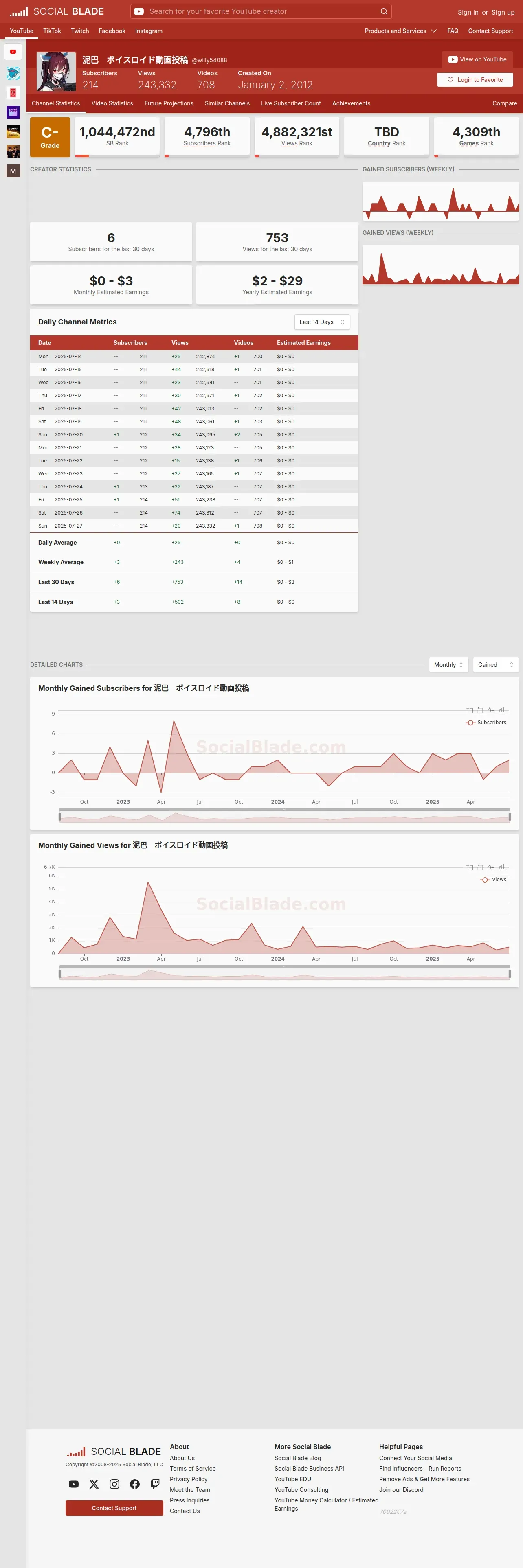Toggle Subscribers legend series in chart
The image size is (523, 1568).
click(x=486, y=723)
